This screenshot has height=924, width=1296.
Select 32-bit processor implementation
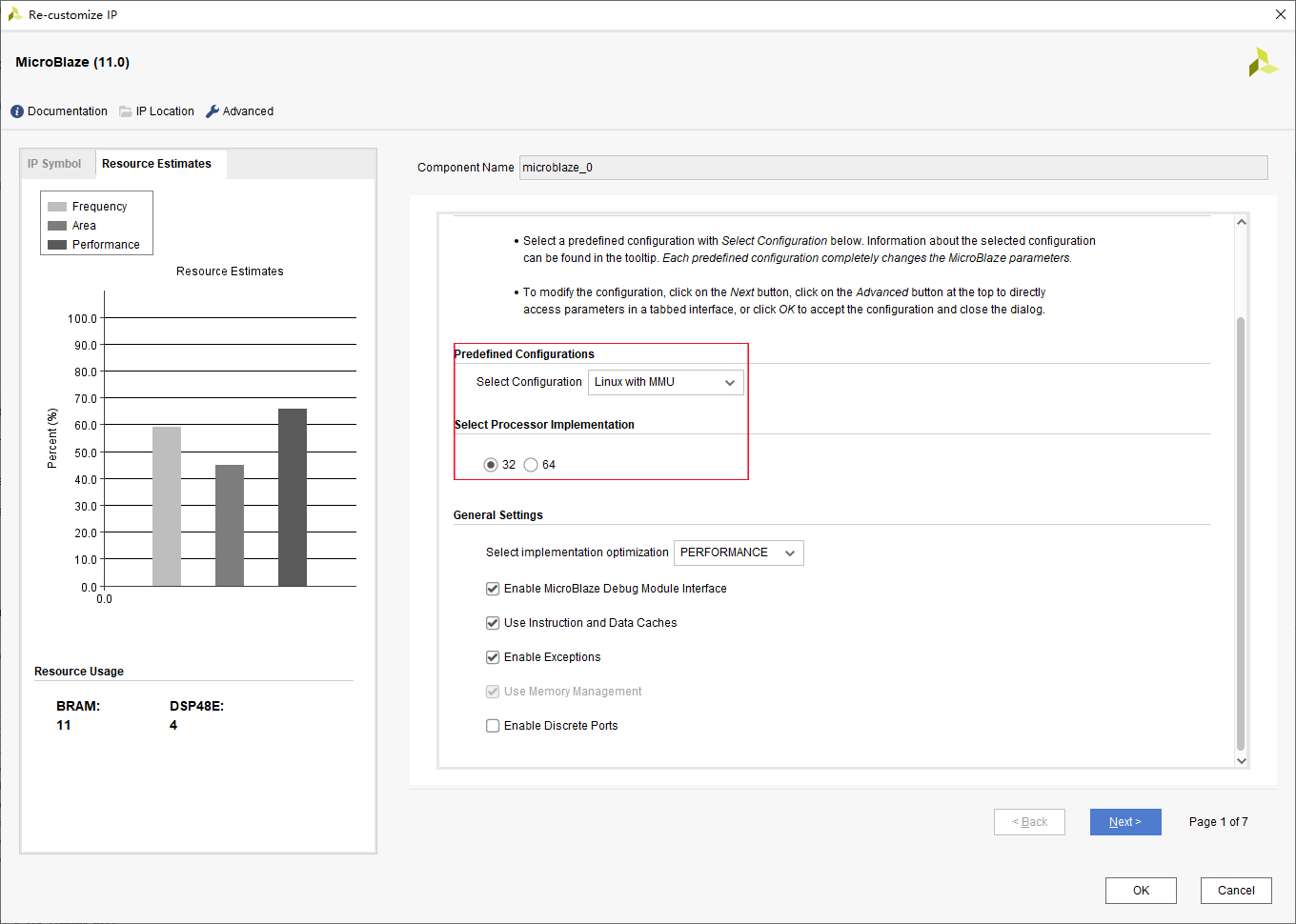pyautogui.click(x=491, y=465)
